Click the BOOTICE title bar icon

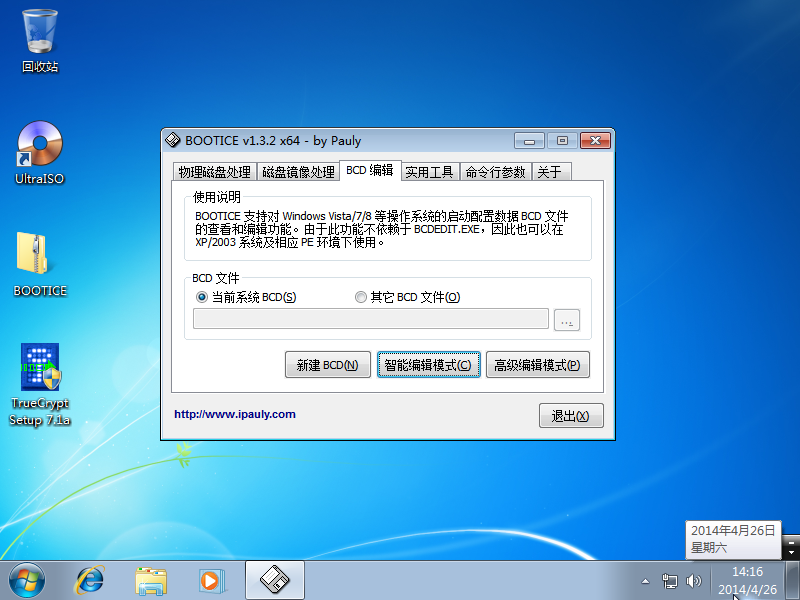(173, 140)
